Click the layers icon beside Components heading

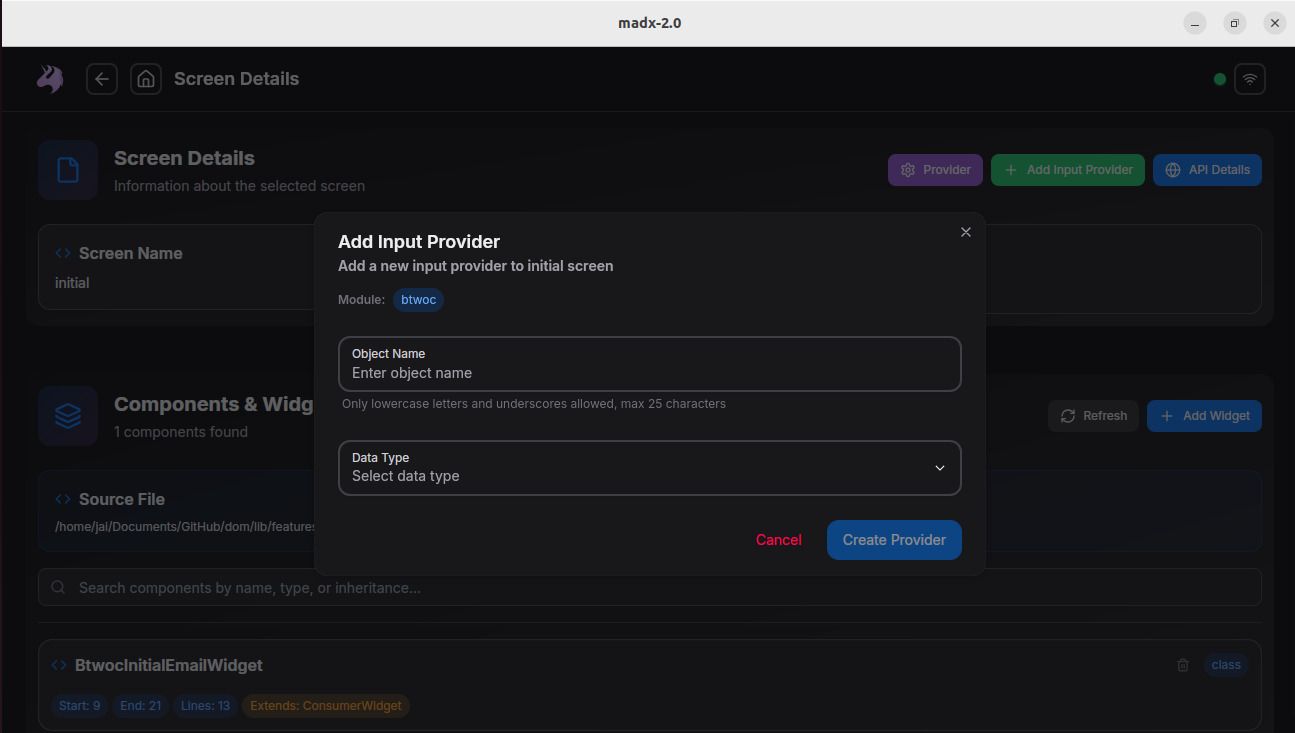tap(68, 416)
